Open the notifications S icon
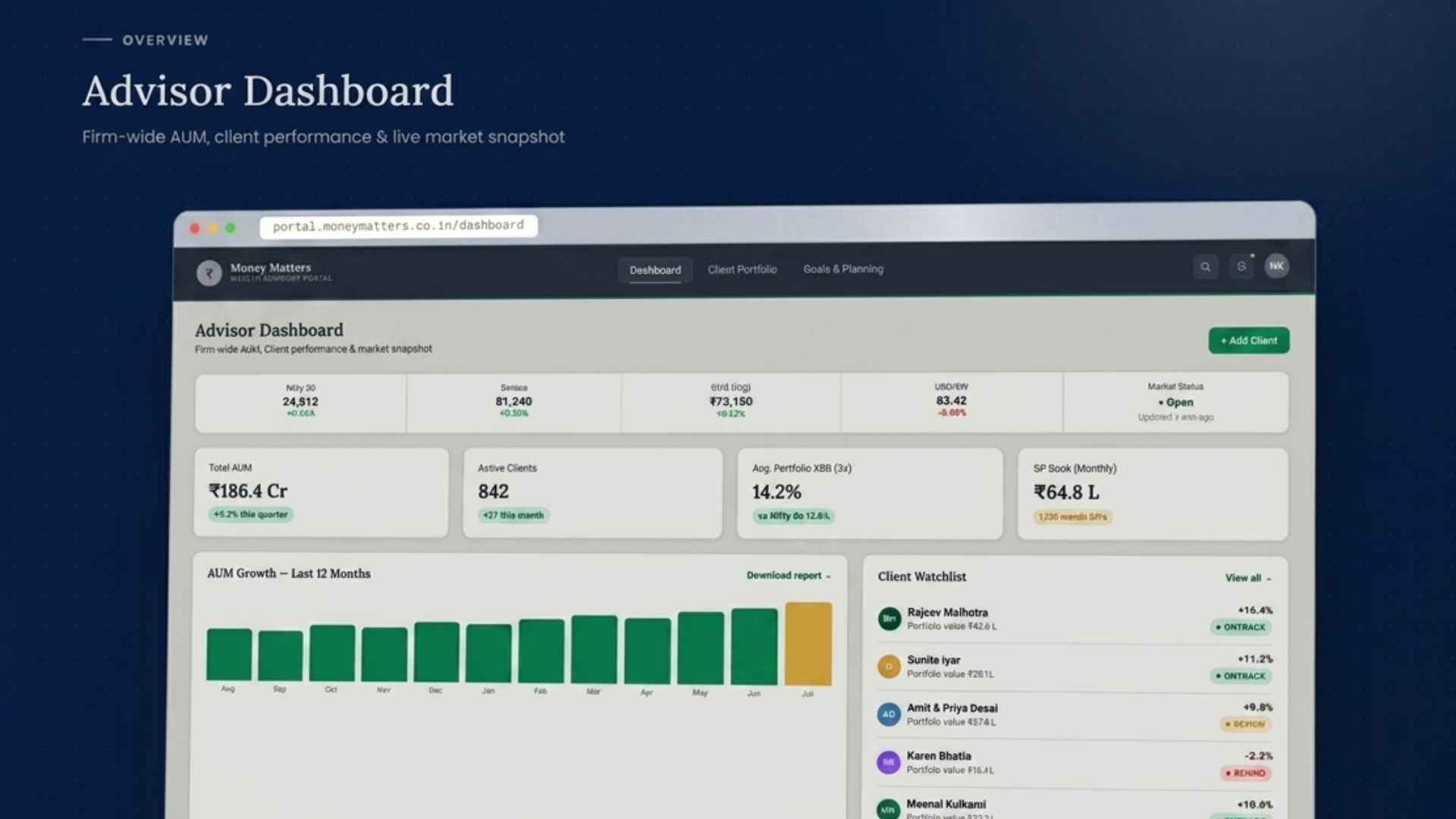This screenshot has height=819, width=1456. pos(1241,267)
